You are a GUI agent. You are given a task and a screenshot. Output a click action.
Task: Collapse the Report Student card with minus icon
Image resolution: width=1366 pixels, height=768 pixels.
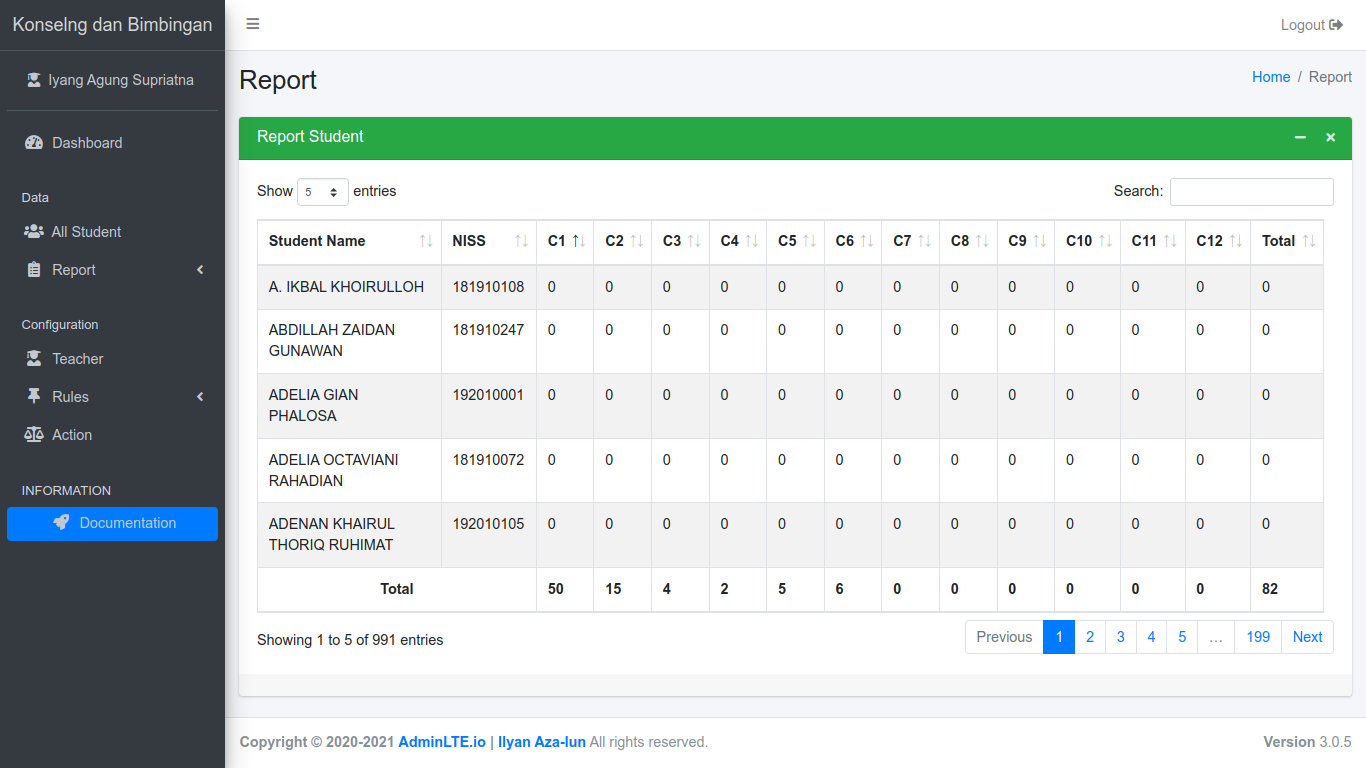click(1300, 137)
